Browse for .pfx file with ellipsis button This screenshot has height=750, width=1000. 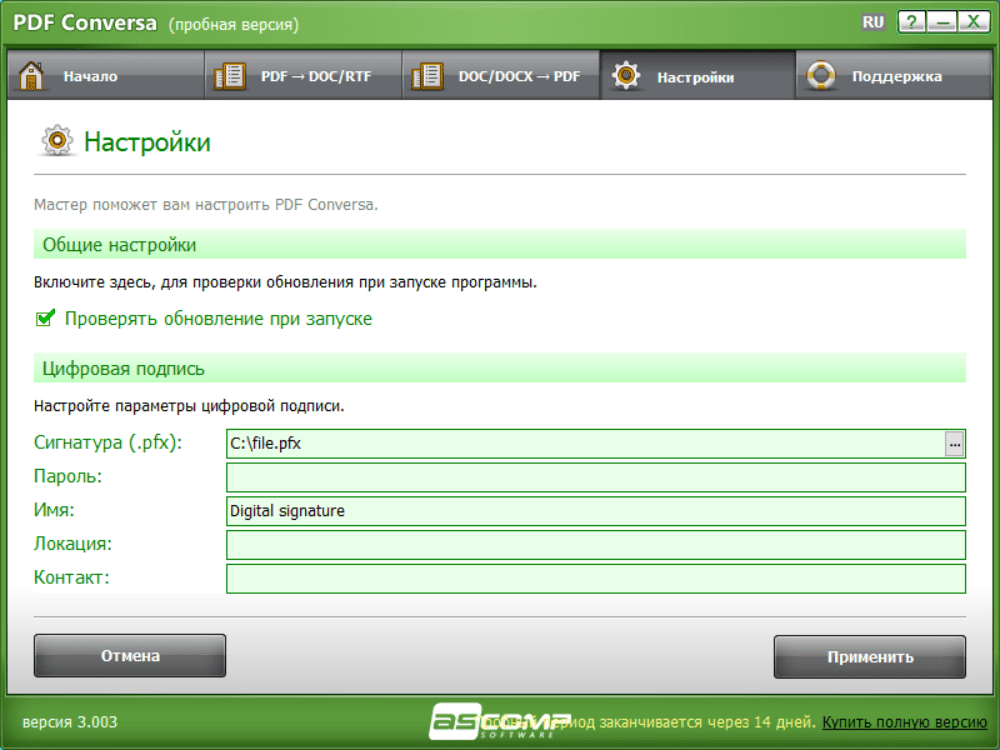click(x=953, y=444)
